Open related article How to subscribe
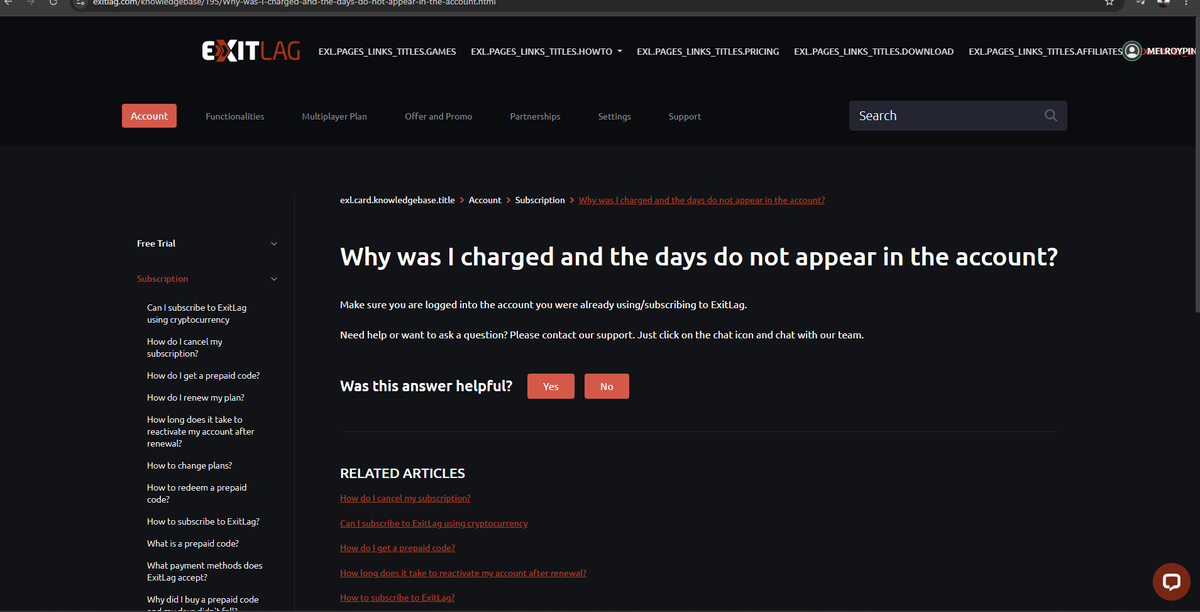Viewport: 1200px width, 612px height. pos(397,598)
